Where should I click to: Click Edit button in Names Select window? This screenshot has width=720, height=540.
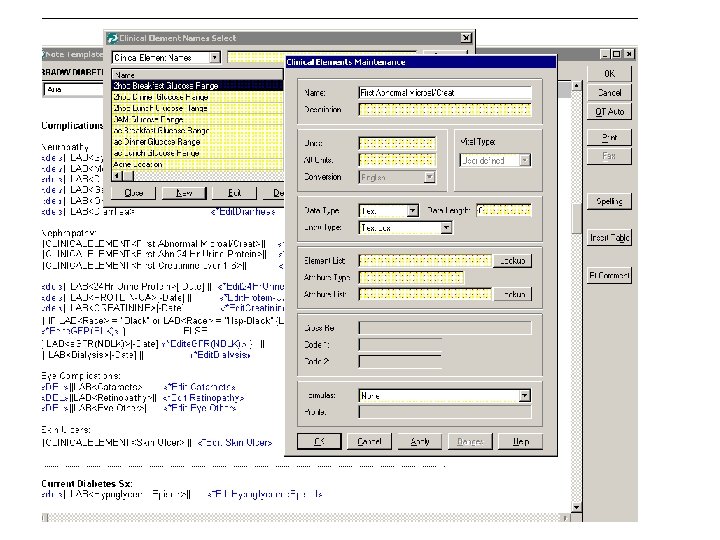tap(234, 193)
